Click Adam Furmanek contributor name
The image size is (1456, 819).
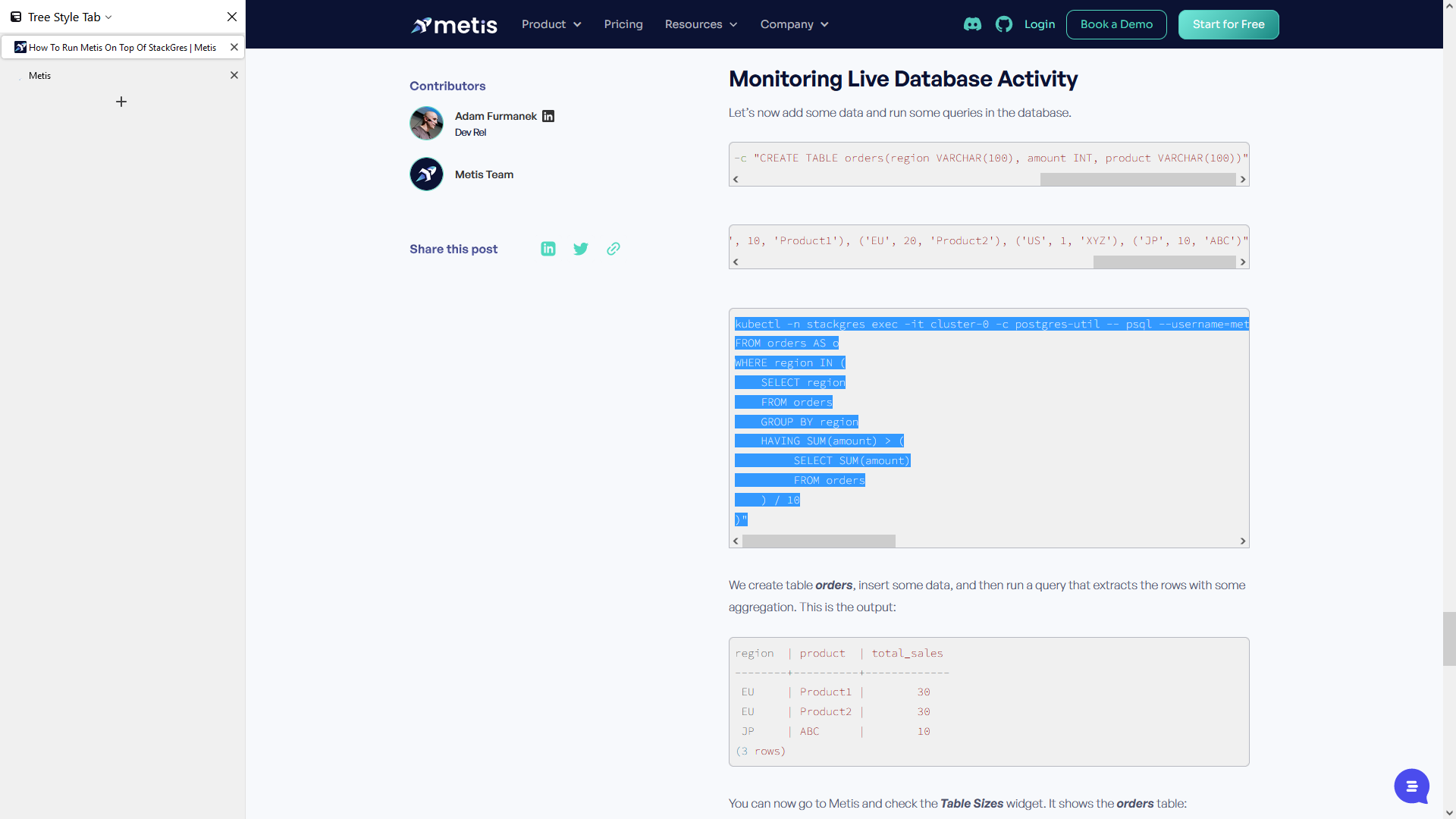click(x=496, y=116)
